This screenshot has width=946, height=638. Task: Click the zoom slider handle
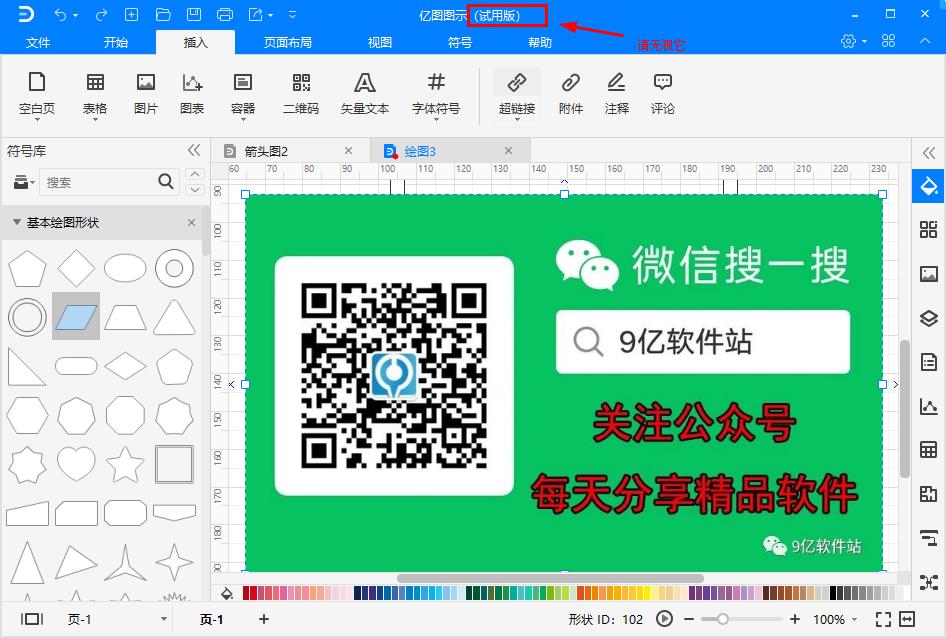722,619
